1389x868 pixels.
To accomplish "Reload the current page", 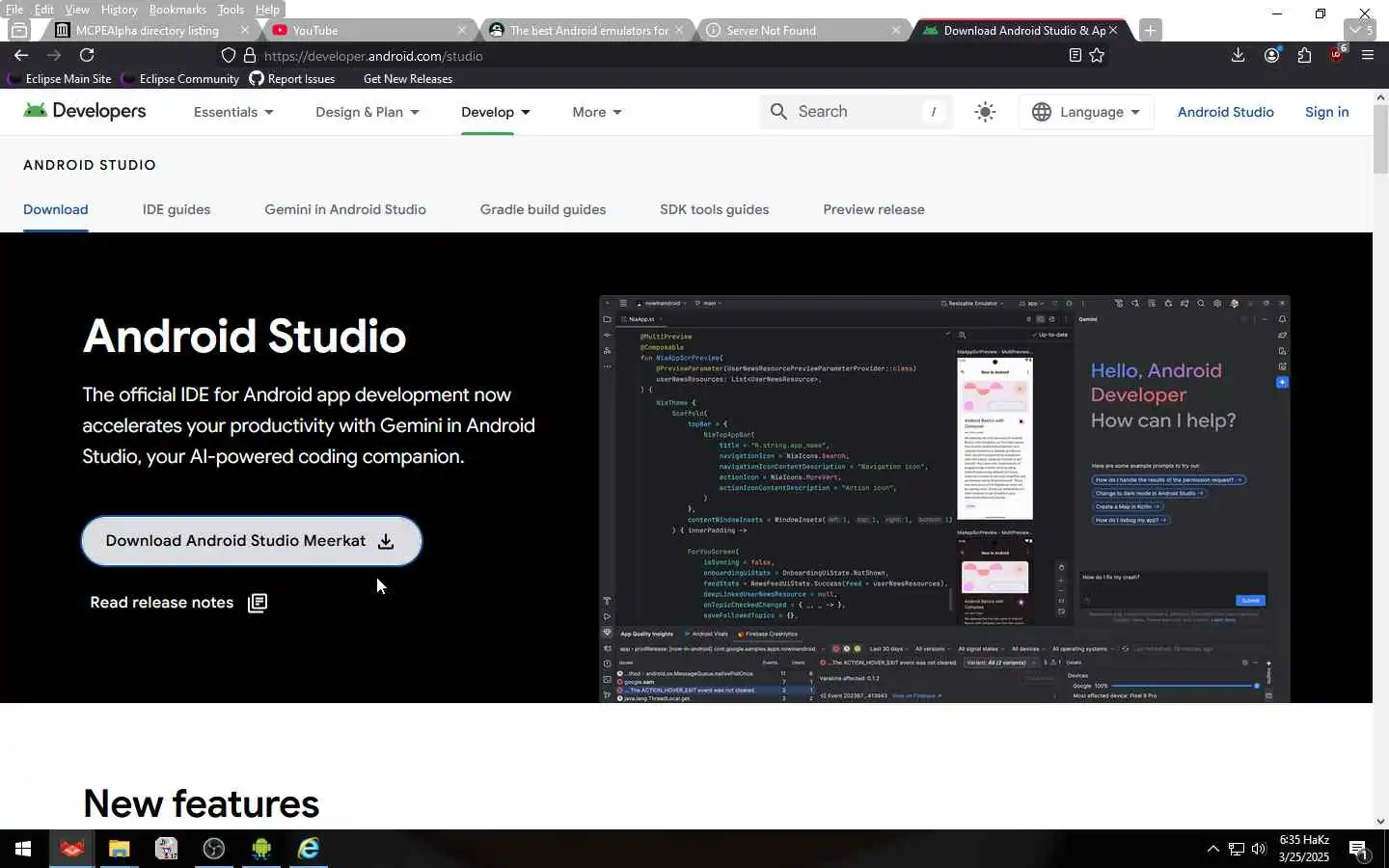I will point(87,55).
